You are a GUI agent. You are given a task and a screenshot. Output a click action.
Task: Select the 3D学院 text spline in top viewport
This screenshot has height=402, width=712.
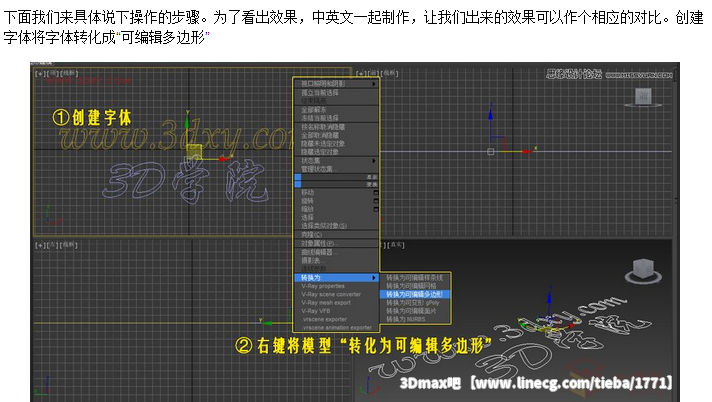coord(185,182)
